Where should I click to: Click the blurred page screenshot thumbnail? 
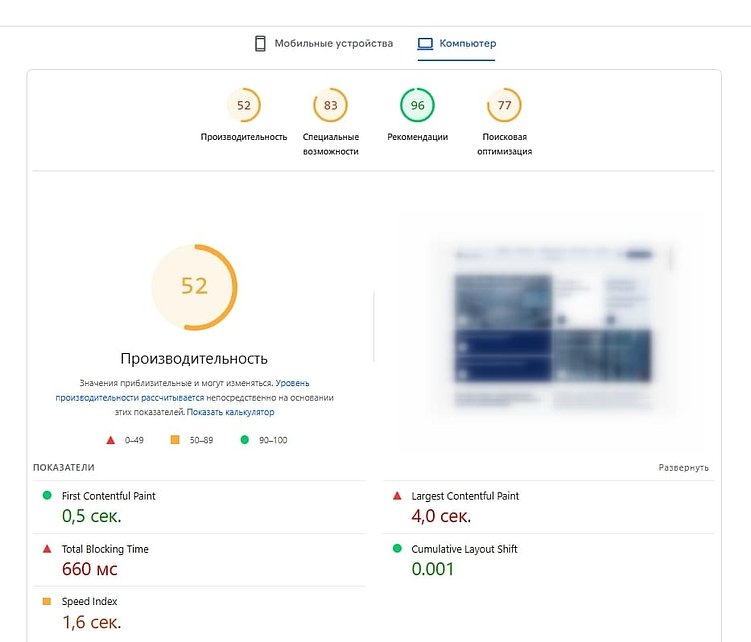[553, 329]
